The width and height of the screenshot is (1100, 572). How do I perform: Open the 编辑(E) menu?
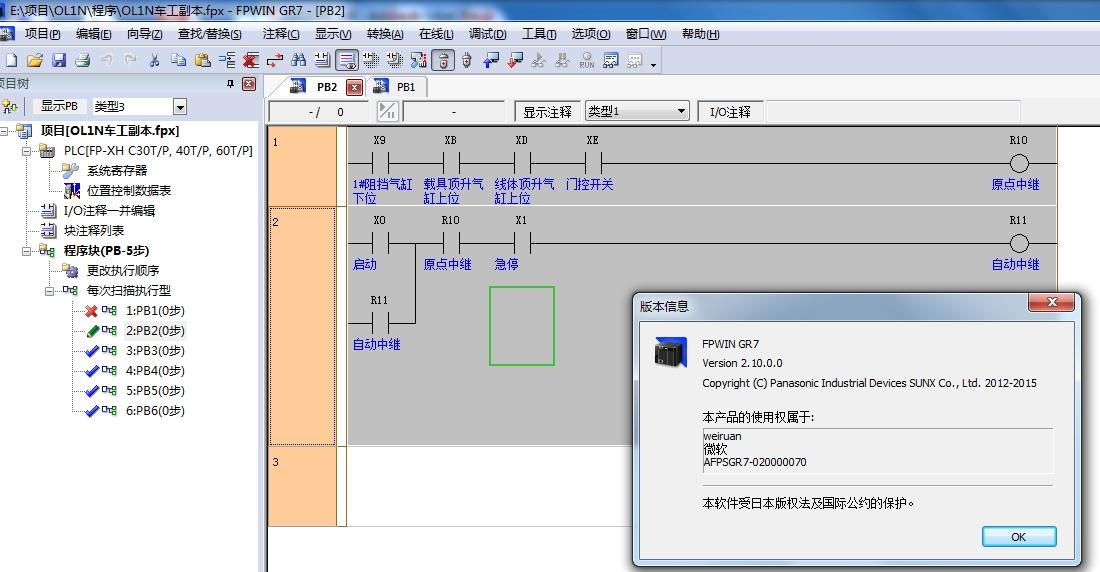tap(93, 34)
